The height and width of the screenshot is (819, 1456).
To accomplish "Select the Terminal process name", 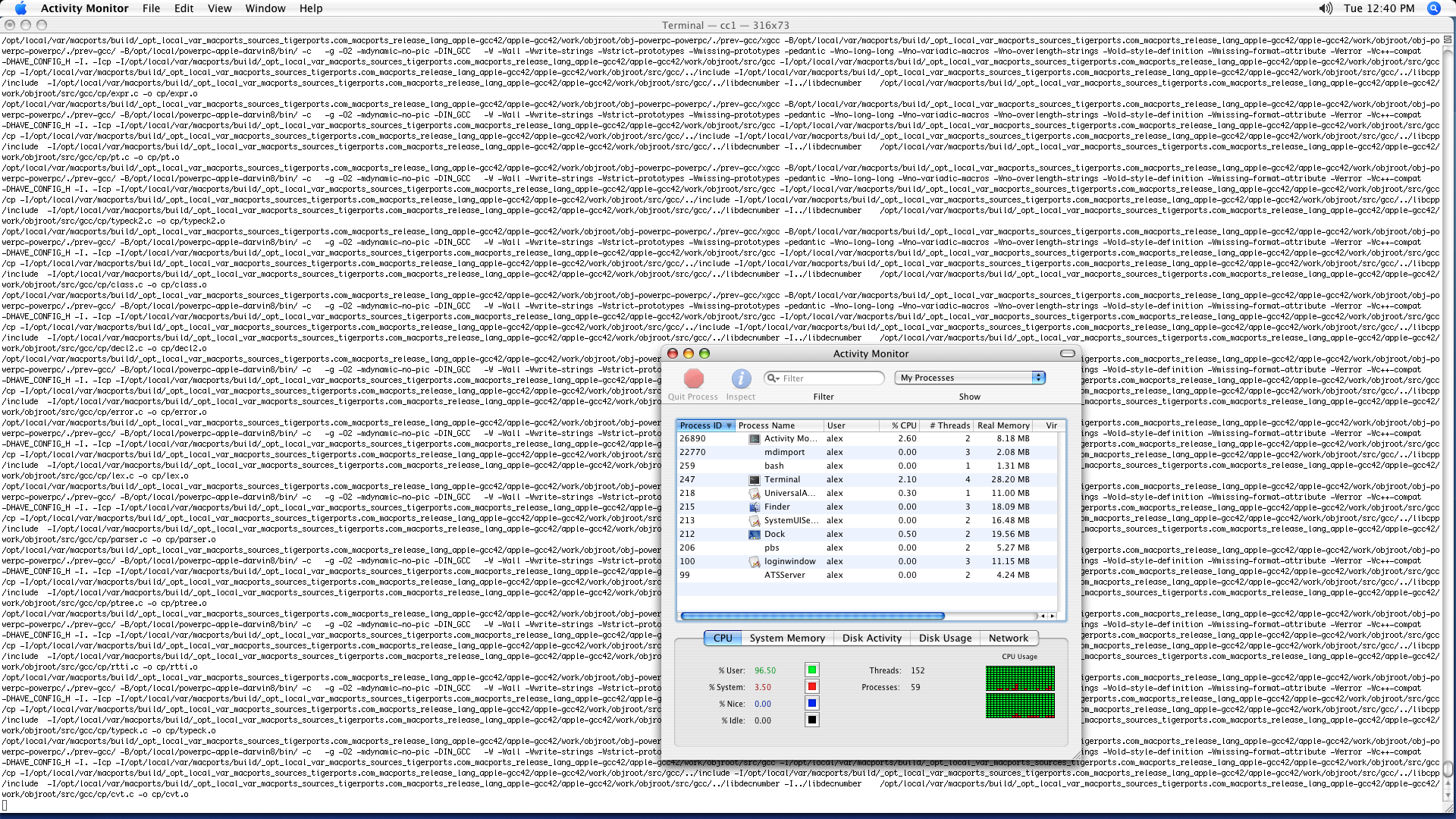I will (782, 480).
